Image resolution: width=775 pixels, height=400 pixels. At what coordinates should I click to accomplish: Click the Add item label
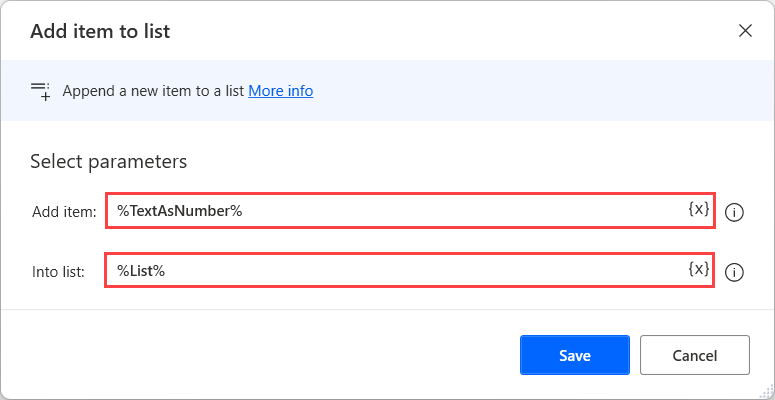click(64, 211)
